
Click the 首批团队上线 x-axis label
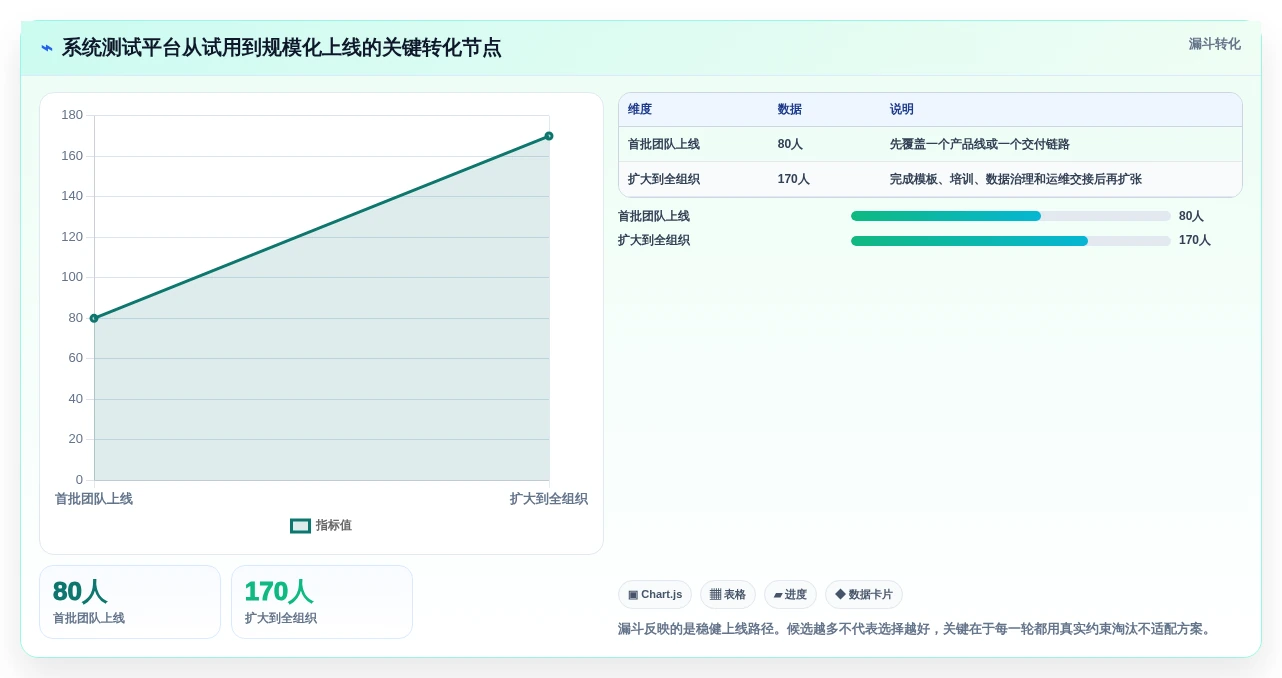[x=94, y=499]
